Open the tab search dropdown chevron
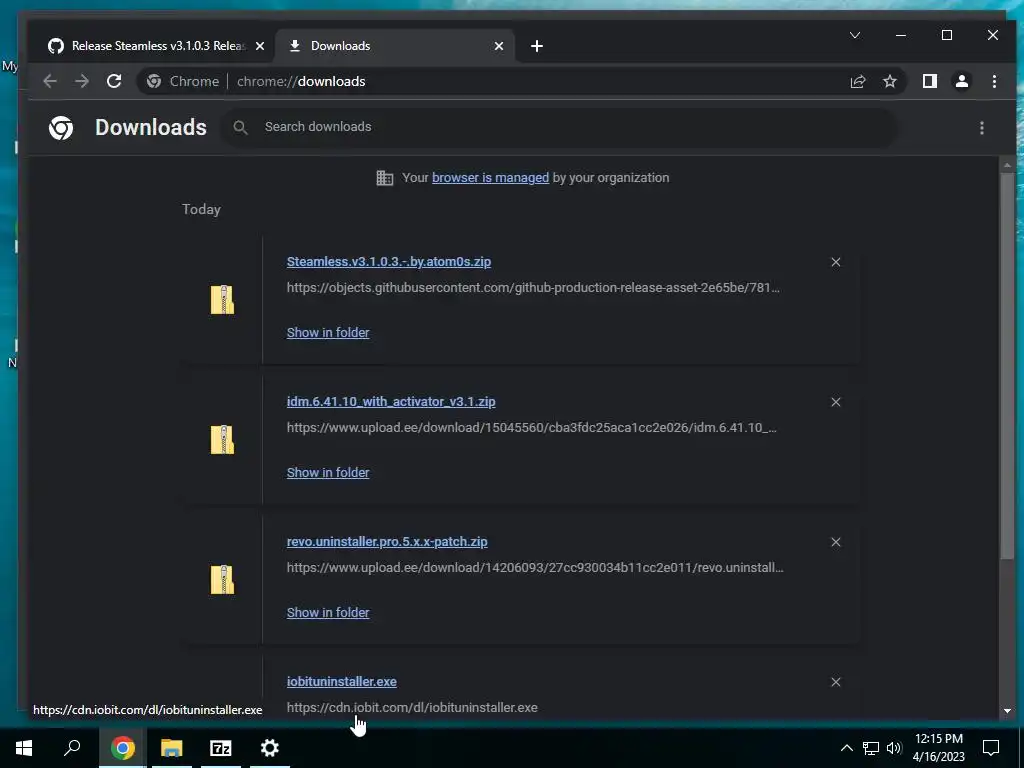1024x768 pixels. (x=854, y=35)
